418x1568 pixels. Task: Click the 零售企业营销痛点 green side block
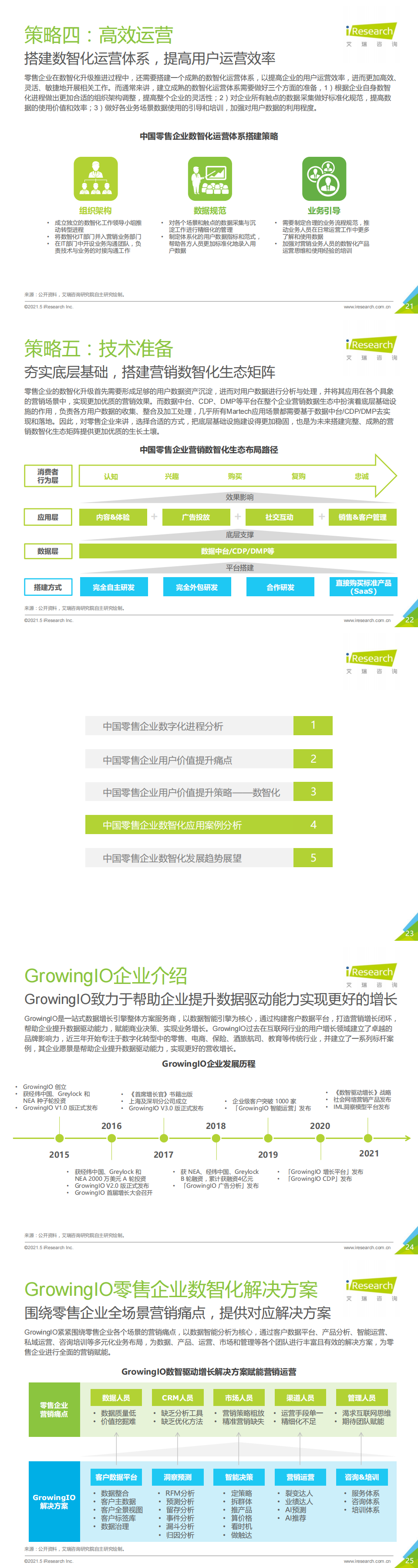point(54,1410)
